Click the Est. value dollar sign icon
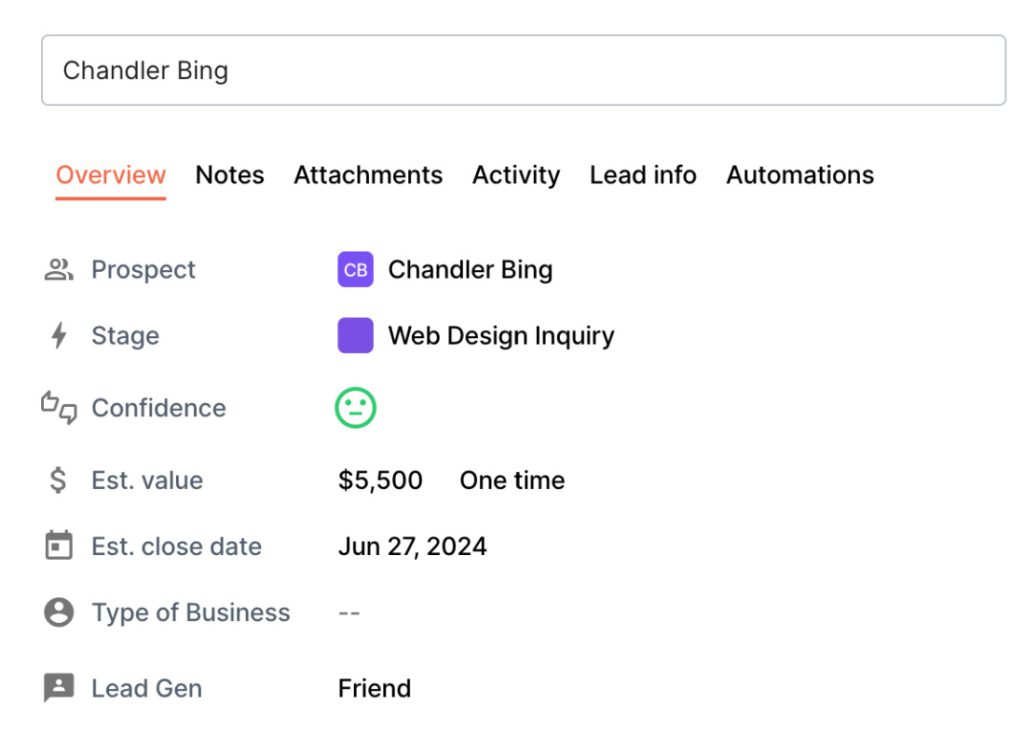This screenshot has height=745, width=1024. (x=59, y=481)
